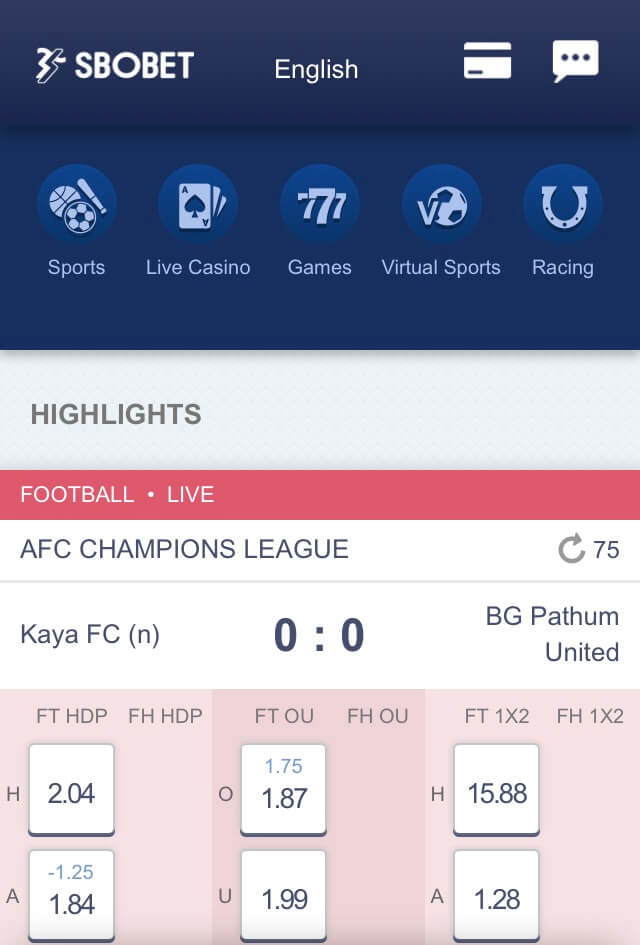Go to the SBOBET logo home
Image resolution: width=640 pixels, height=945 pixels.
pyautogui.click(x=115, y=66)
